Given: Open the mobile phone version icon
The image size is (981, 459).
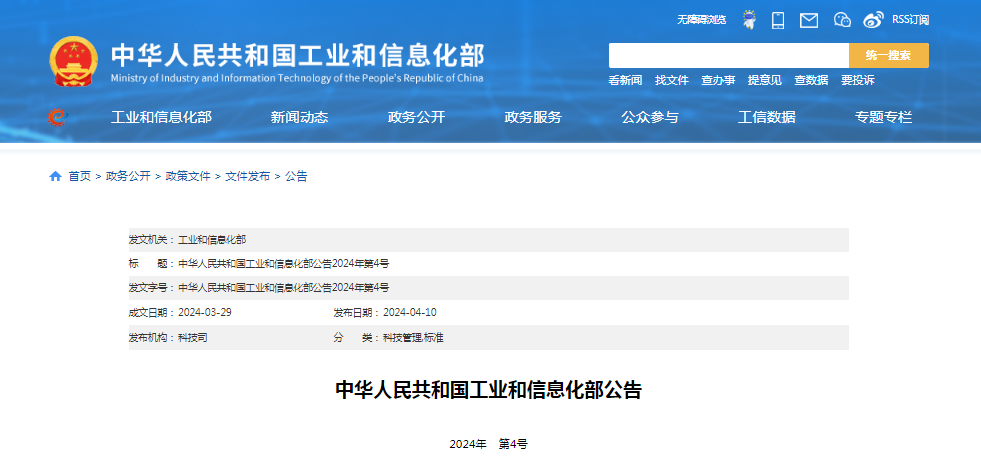Looking at the screenshot, I should click(778, 20).
